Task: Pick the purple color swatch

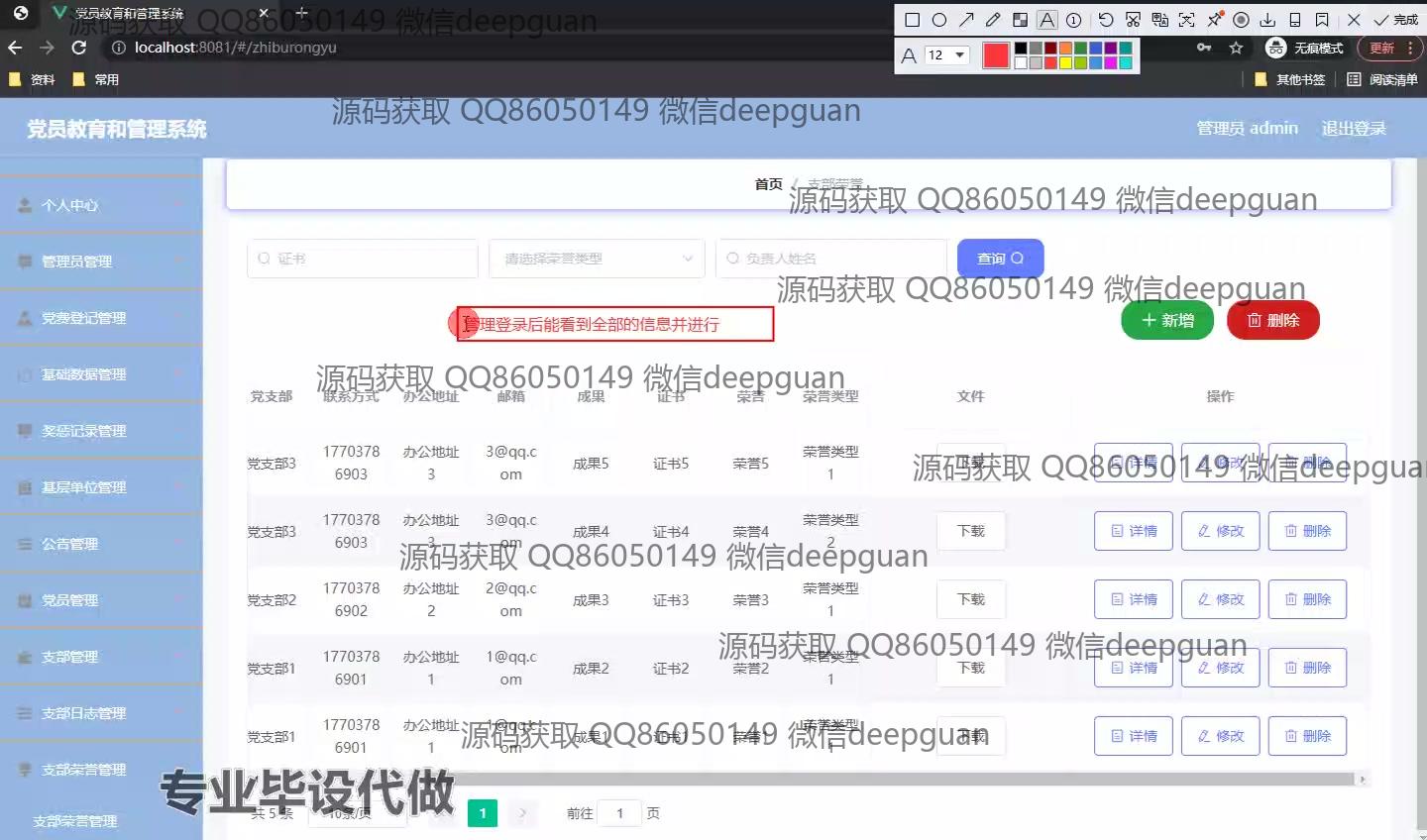Action: 1110,48
